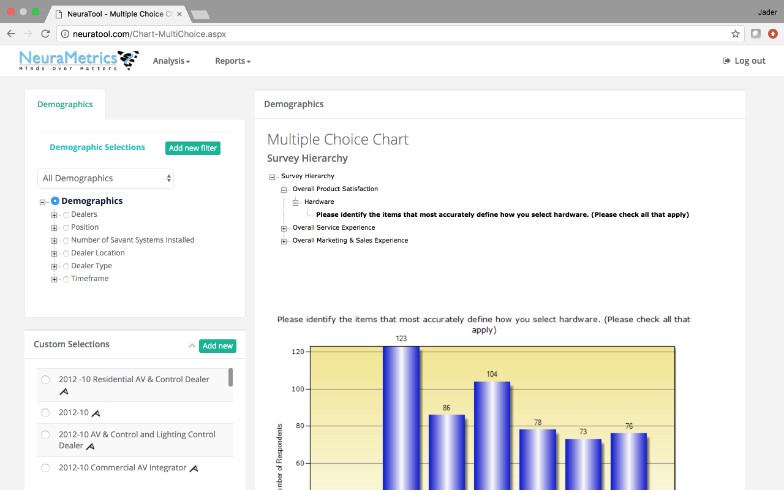Select the Position radio button
The height and width of the screenshot is (490, 784).
(x=66, y=228)
